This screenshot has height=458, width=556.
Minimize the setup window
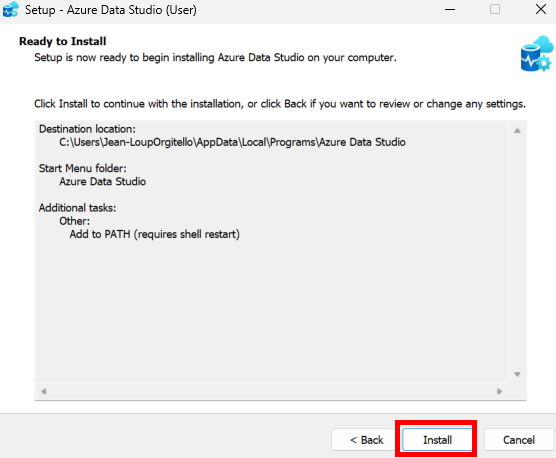pos(450,10)
